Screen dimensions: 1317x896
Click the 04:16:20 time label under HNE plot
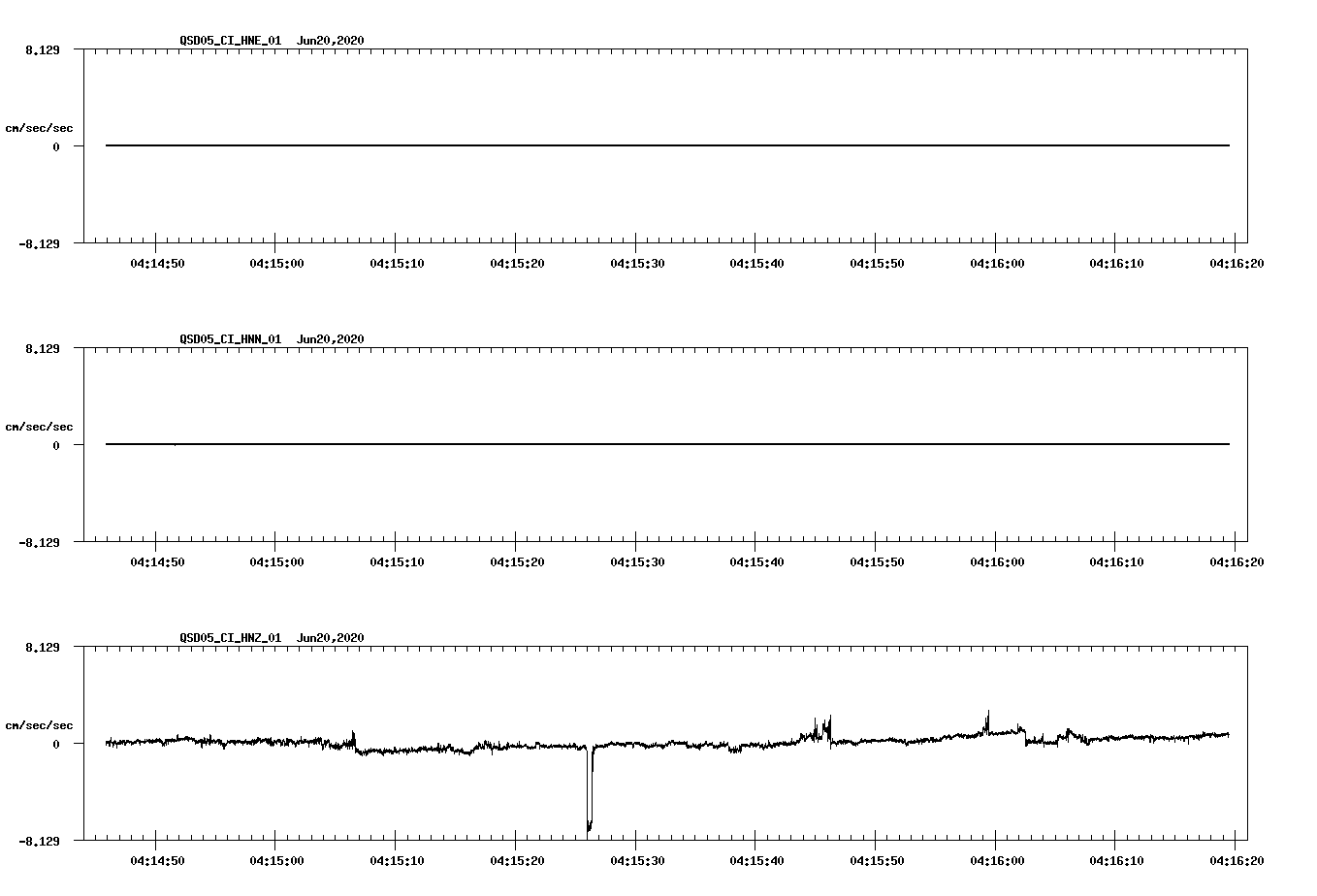pos(1237,263)
